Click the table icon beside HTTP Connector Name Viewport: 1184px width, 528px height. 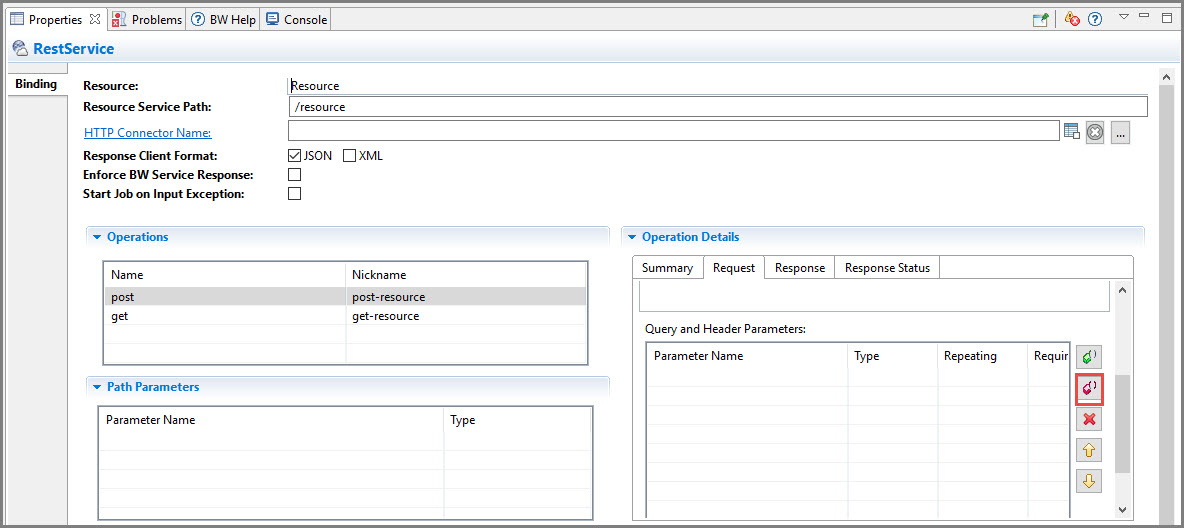point(1072,132)
